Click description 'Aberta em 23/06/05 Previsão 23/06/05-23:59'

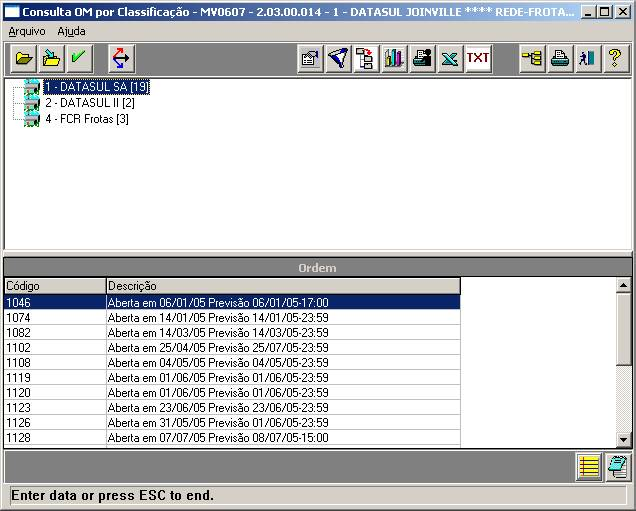[x=218, y=408]
